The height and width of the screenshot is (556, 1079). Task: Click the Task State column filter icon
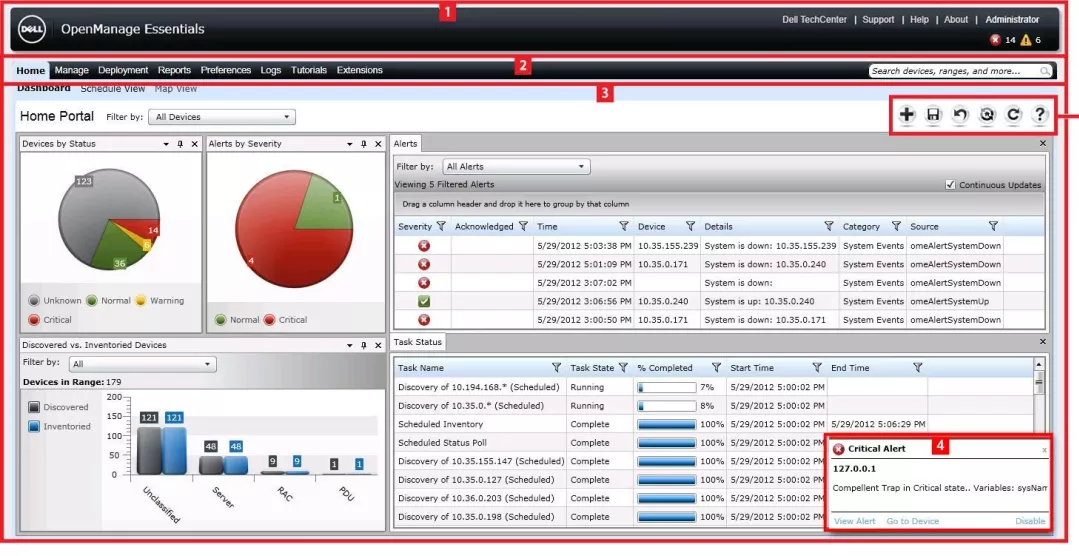coord(623,368)
